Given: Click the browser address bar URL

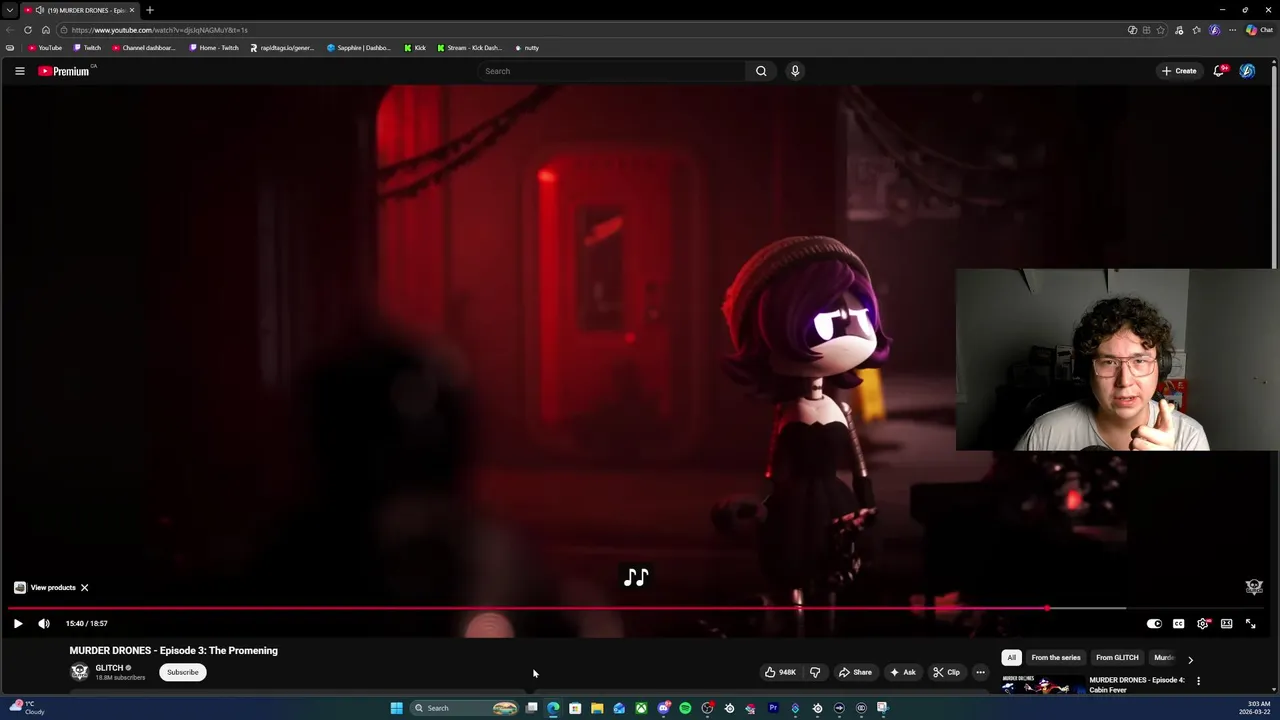Looking at the screenshot, I should click(x=159, y=30).
